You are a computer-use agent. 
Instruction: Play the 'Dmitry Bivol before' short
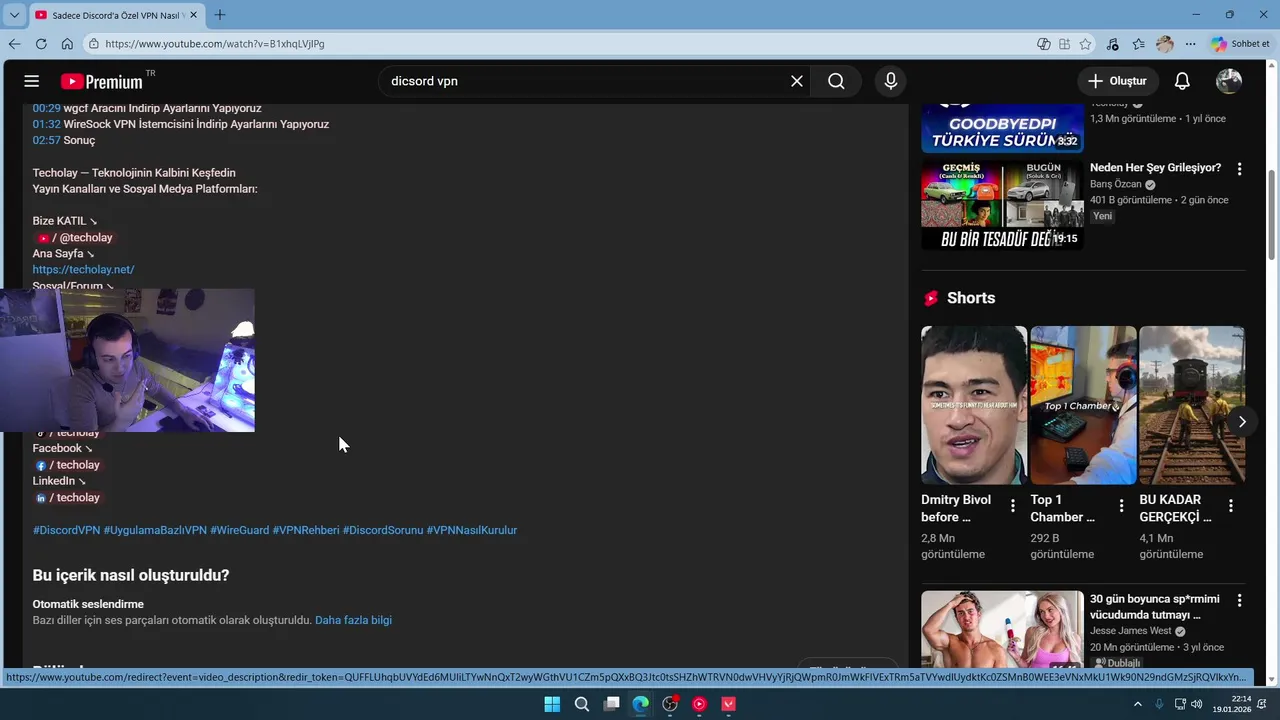[974, 405]
